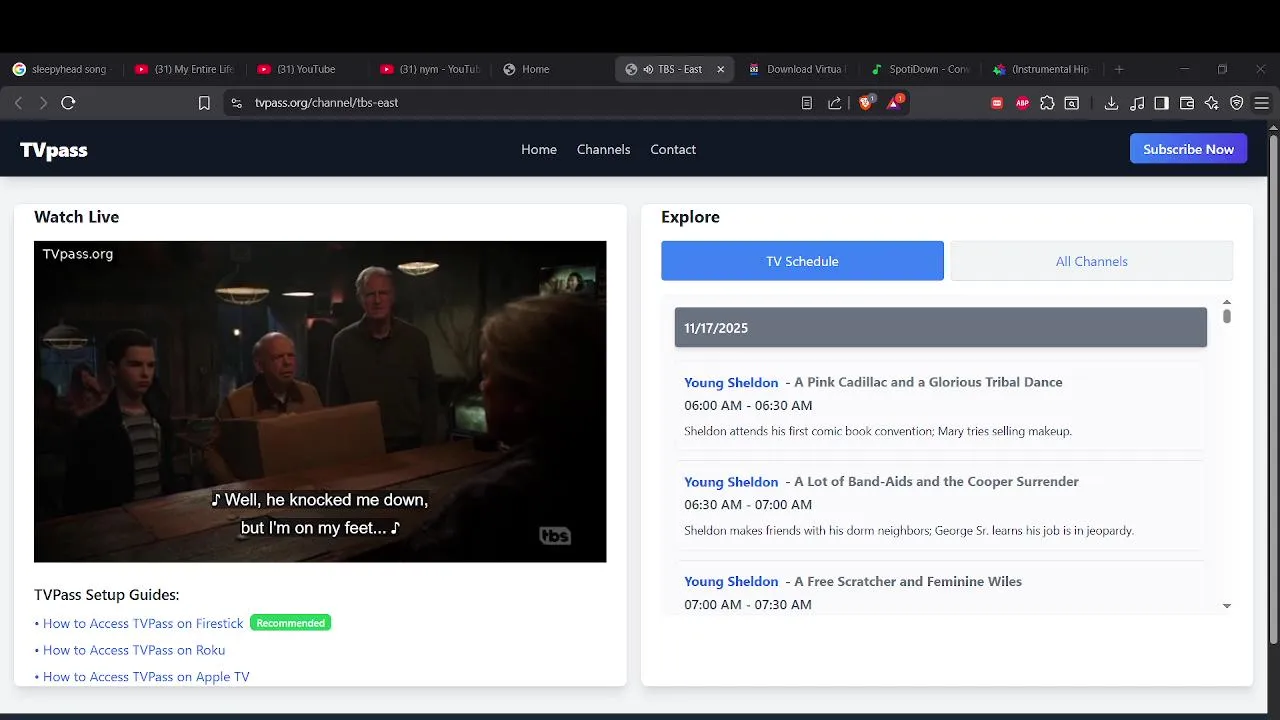
Task: Click the browser forward arrow
Action: (42, 103)
